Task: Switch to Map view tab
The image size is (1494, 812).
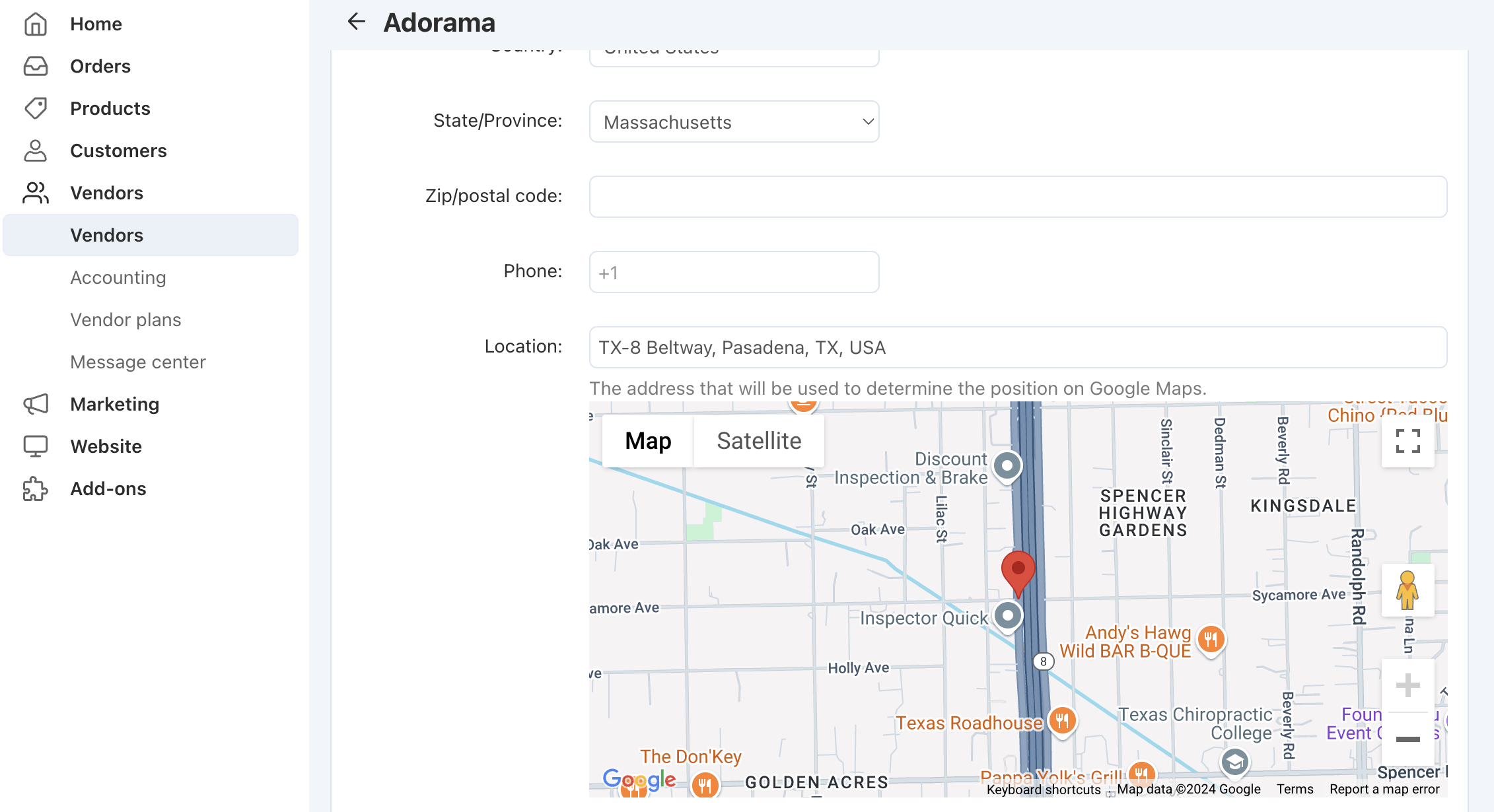Action: click(648, 441)
